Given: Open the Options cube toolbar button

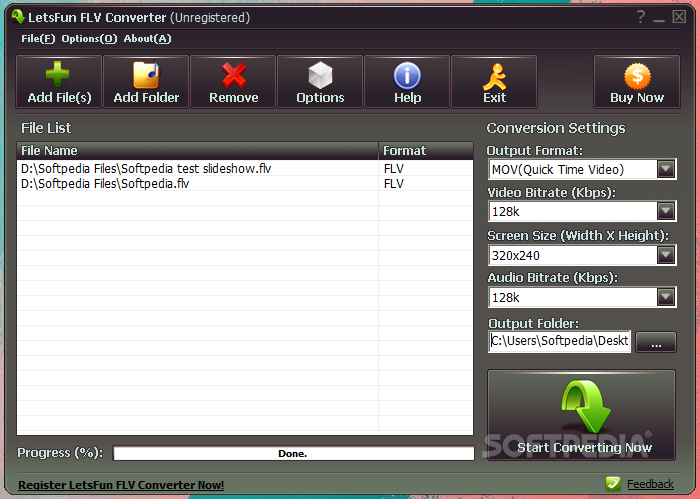Looking at the screenshot, I should [320, 82].
